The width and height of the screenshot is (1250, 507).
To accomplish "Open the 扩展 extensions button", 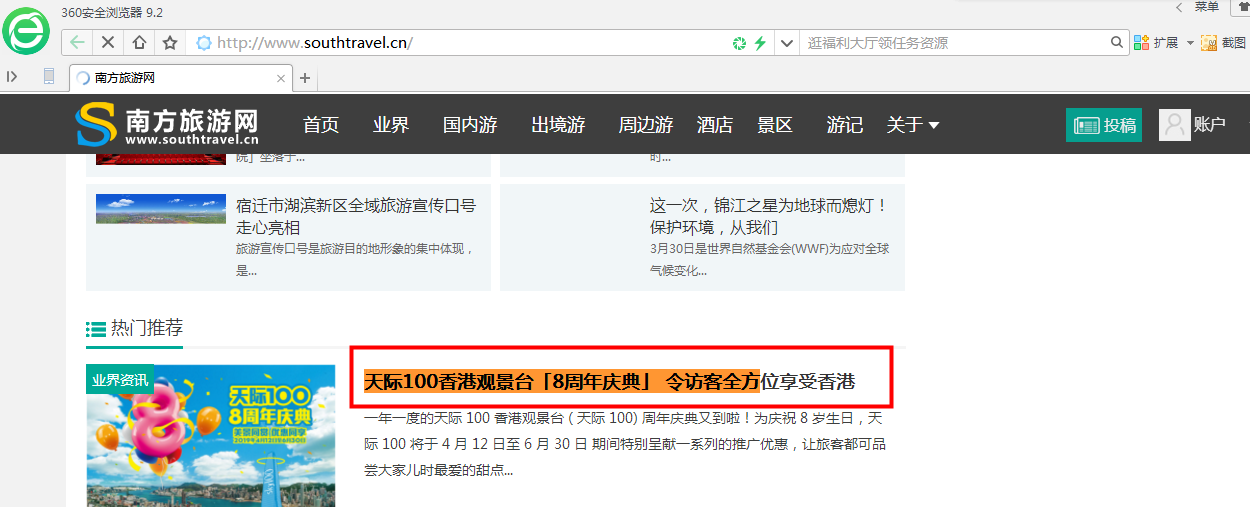I will click(x=1156, y=43).
